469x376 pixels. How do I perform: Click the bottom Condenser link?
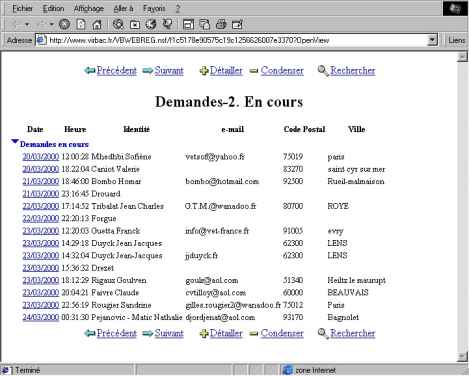click(282, 333)
